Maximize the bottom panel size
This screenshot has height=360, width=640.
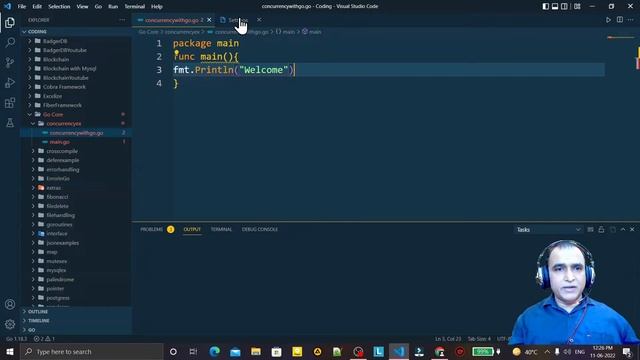623,229
